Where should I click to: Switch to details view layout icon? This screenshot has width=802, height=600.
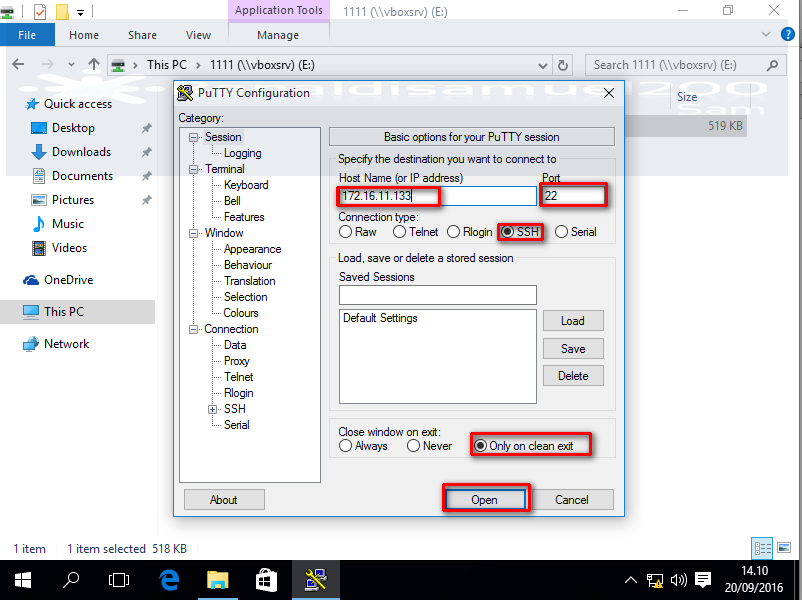[762, 549]
